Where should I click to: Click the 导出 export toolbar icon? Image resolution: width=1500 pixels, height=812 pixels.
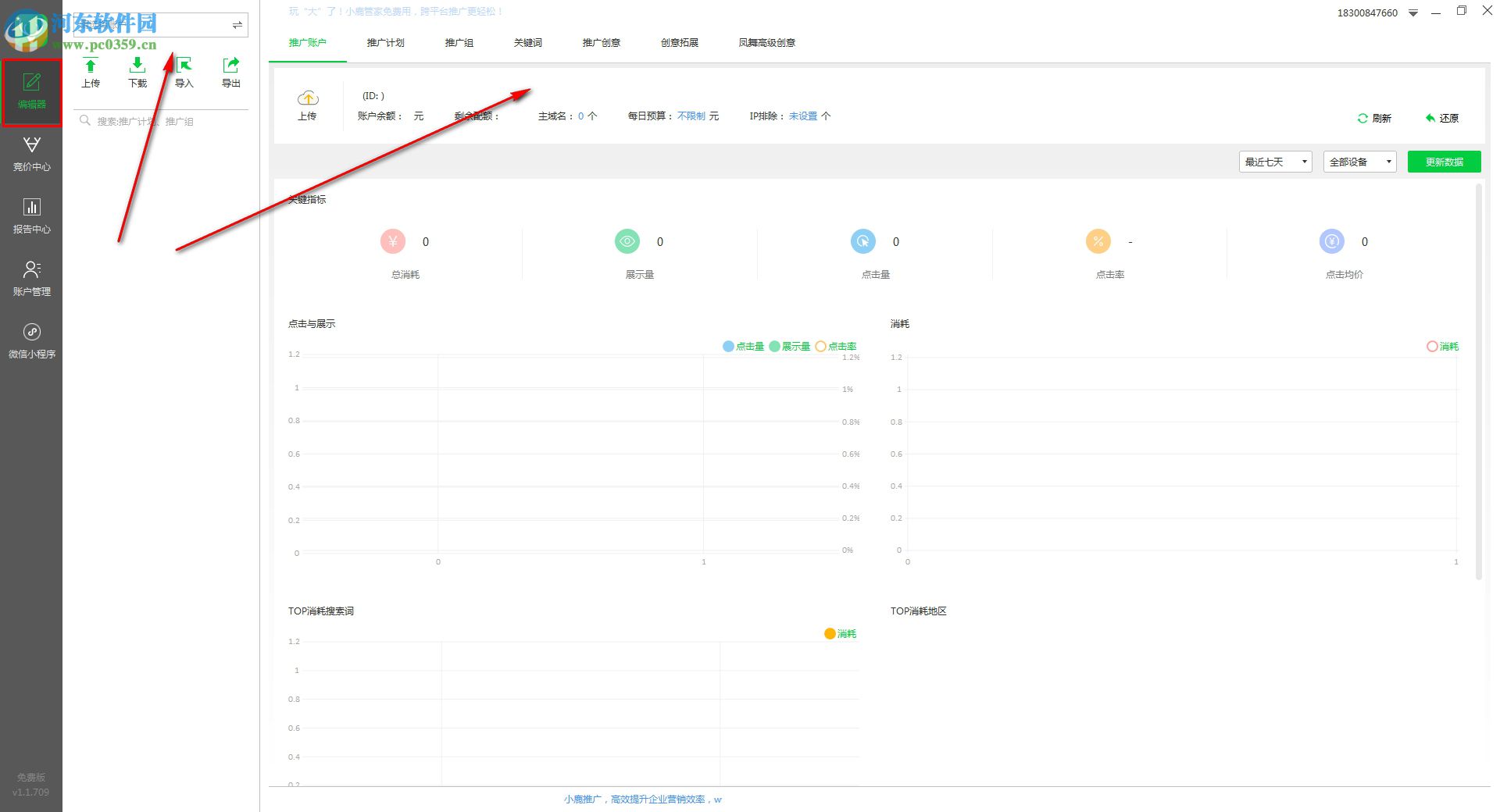[231, 73]
